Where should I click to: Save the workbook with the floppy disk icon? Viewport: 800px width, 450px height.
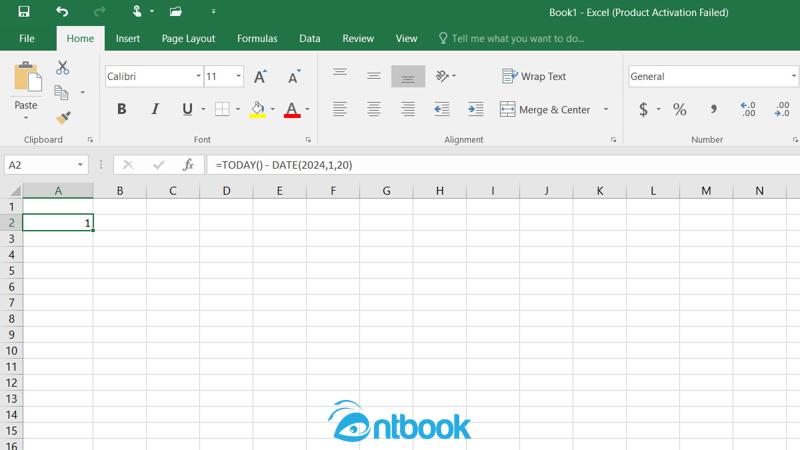[23, 11]
